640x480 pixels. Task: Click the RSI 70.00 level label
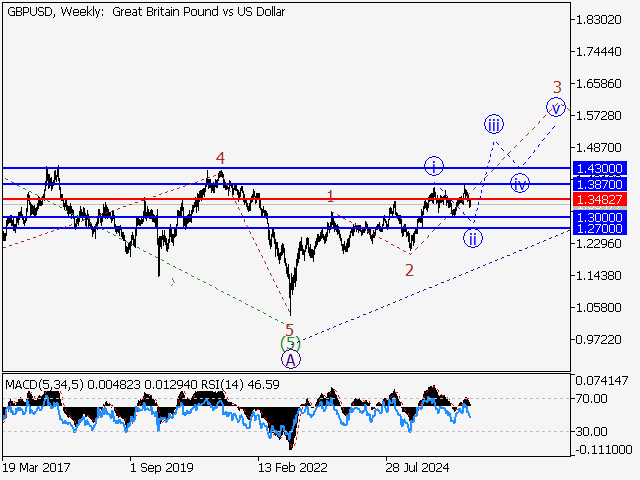(590, 399)
